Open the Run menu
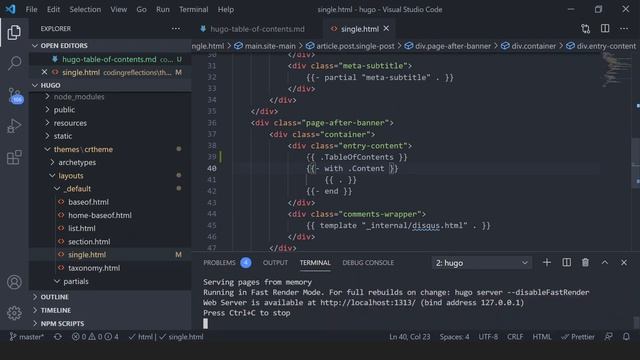This screenshot has width=640, height=360. click(162, 9)
